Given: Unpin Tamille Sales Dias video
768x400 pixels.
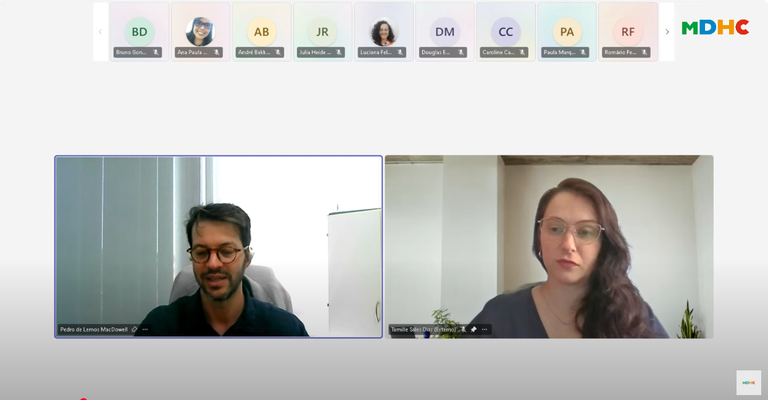Looking at the screenshot, I should pos(474,329).
